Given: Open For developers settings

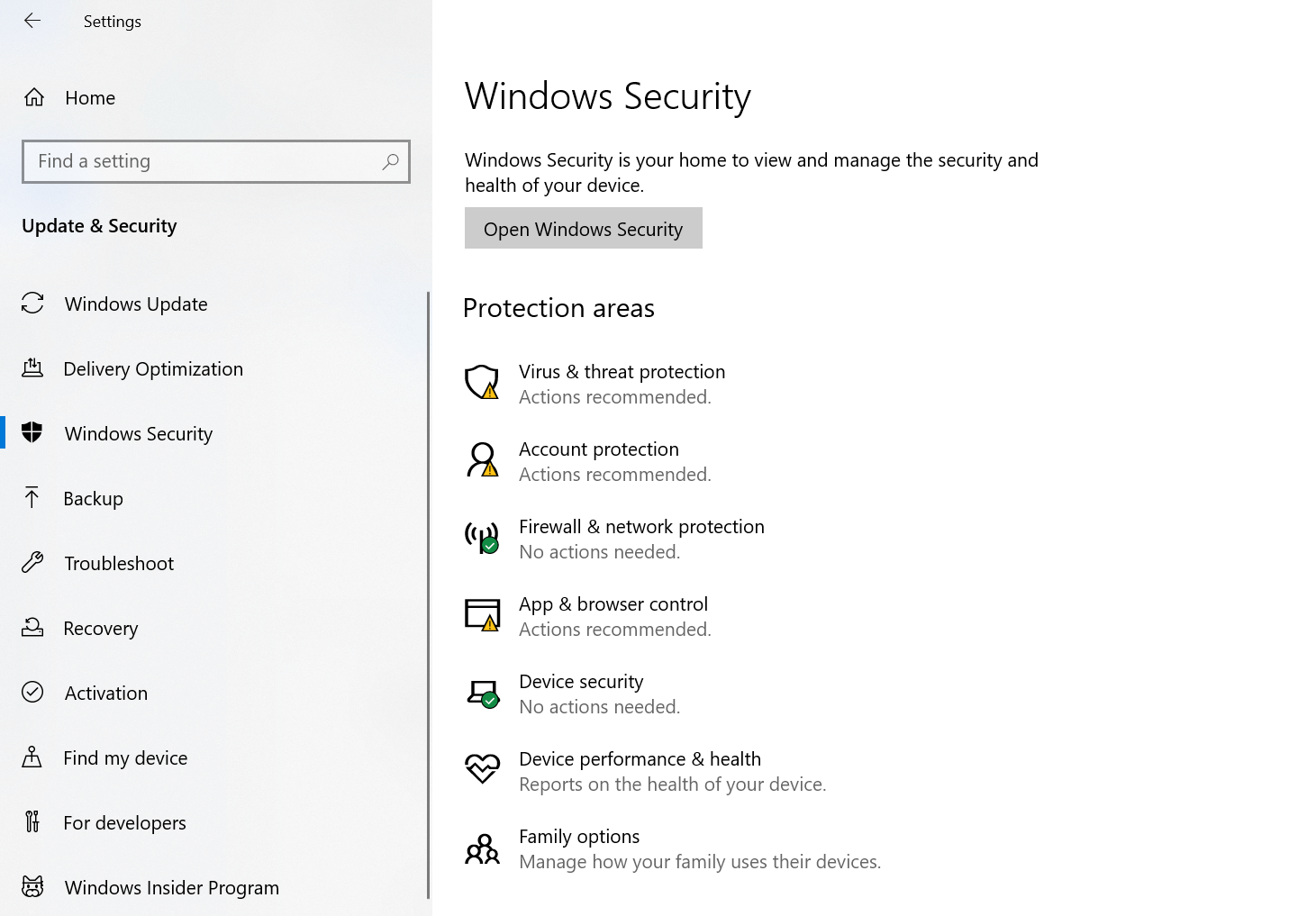Looking at the screenshot, I should click(124, 822).
